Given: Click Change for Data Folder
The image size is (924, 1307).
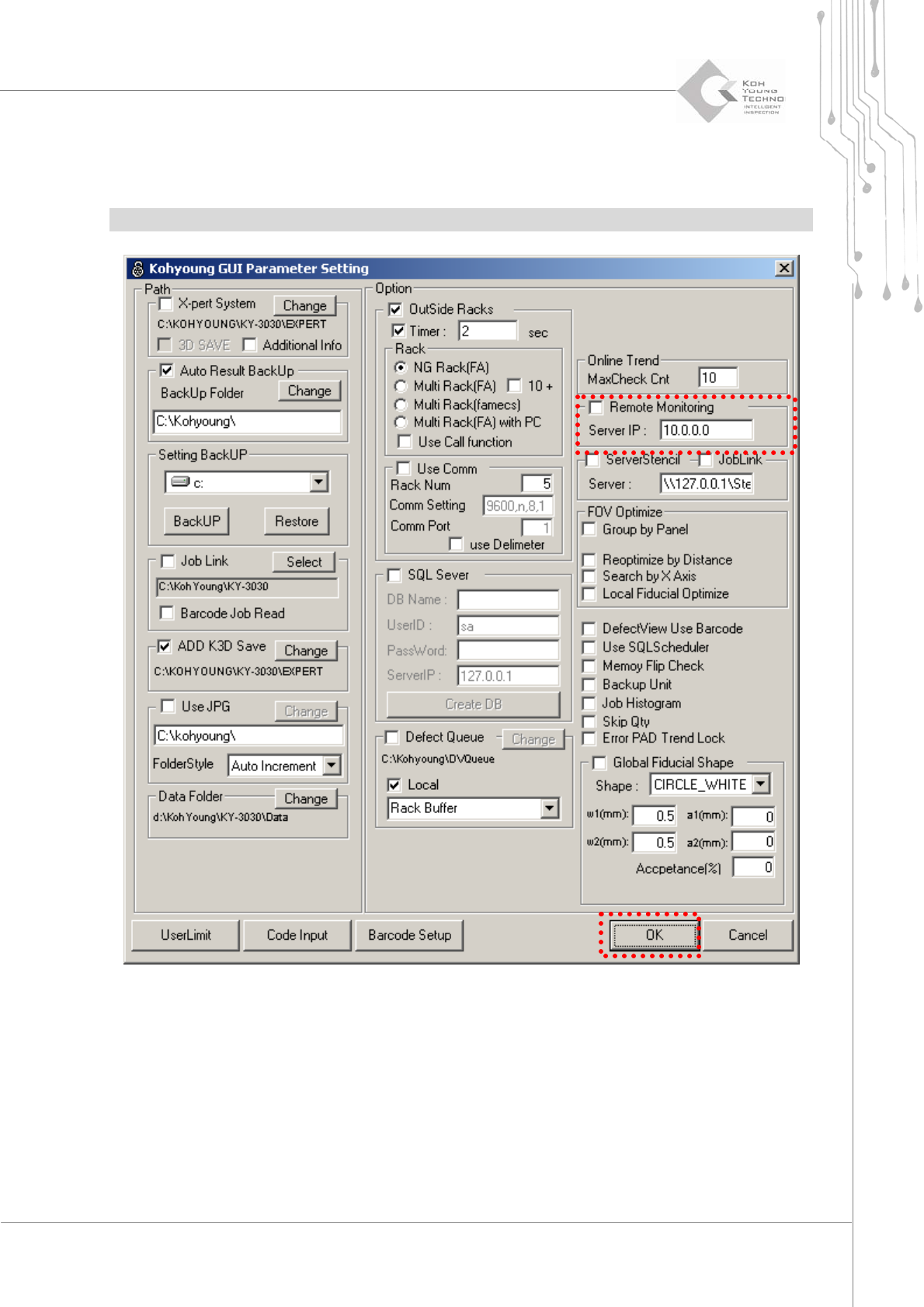Looking at the screenshot, I should pos(306,798).
